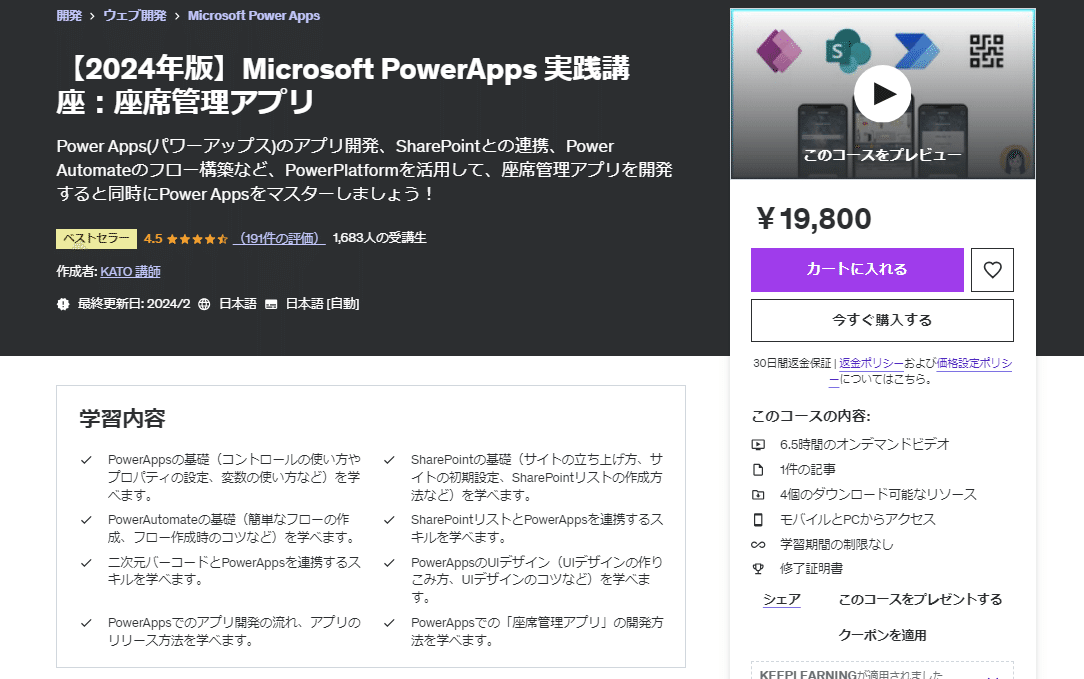Click the last-updated alert badge icon
The width and height of the screenshot is (1084, 679).
pos(63,304)
